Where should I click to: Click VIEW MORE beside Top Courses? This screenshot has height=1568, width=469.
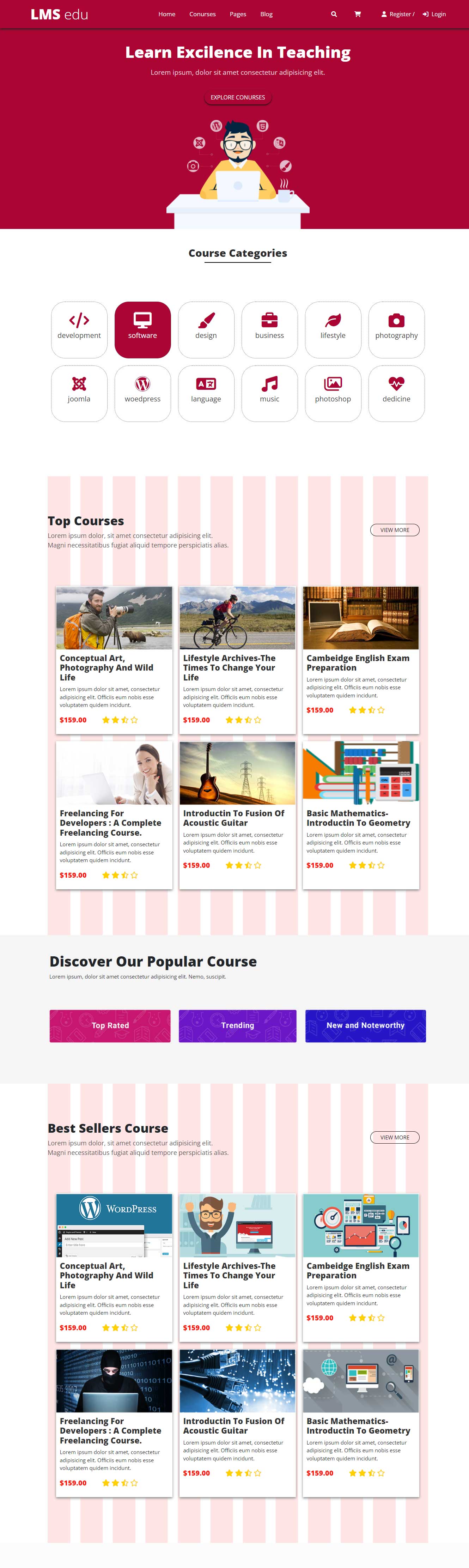click(x=395, y=530)
